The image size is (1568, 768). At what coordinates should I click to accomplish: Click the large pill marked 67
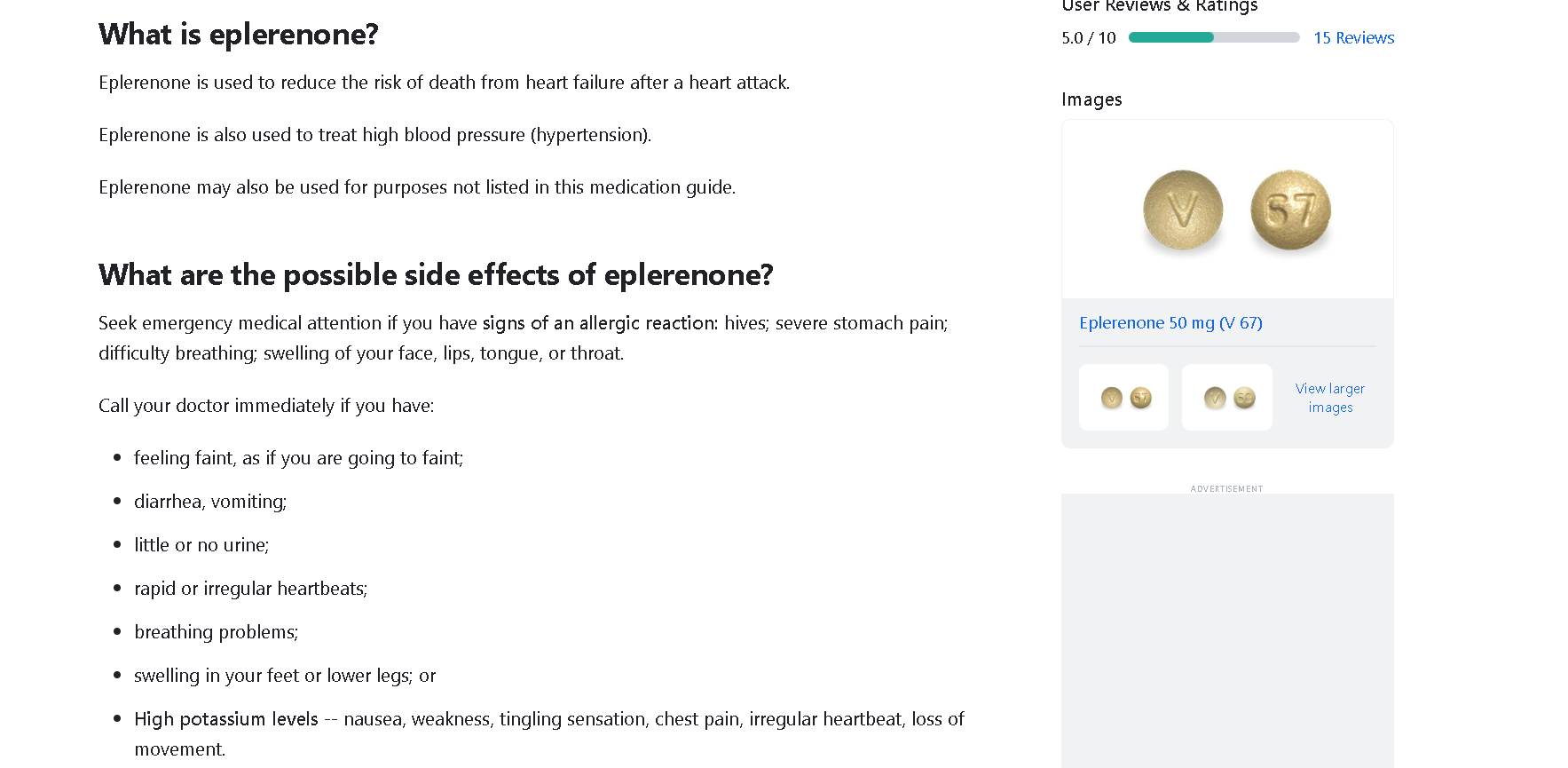click(x=1290, y=210)
